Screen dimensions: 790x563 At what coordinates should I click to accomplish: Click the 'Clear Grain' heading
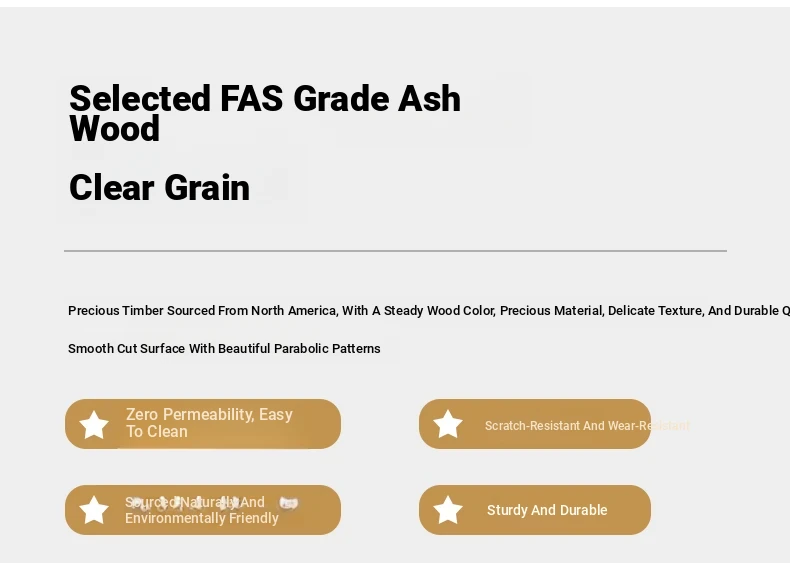click(159, 187)
